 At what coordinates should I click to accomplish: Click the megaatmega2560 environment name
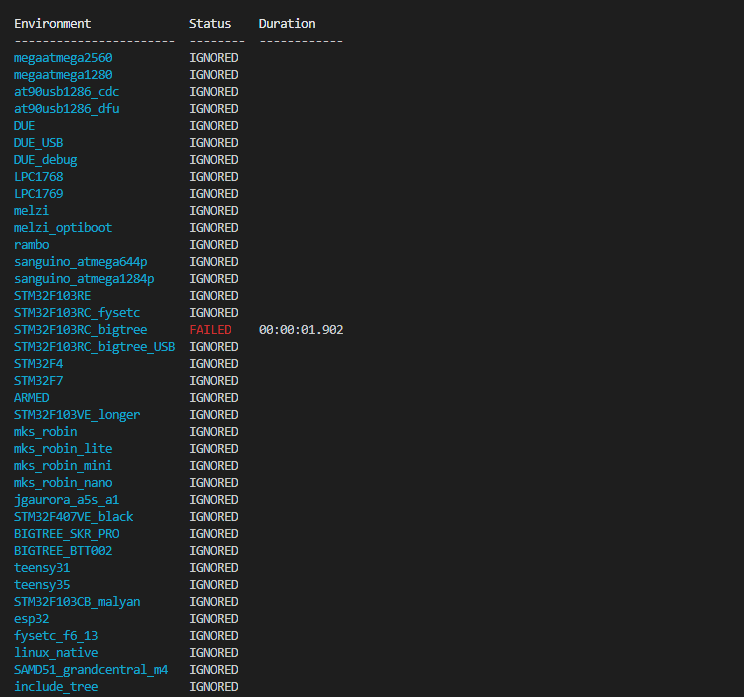click(x=63, y=58)
